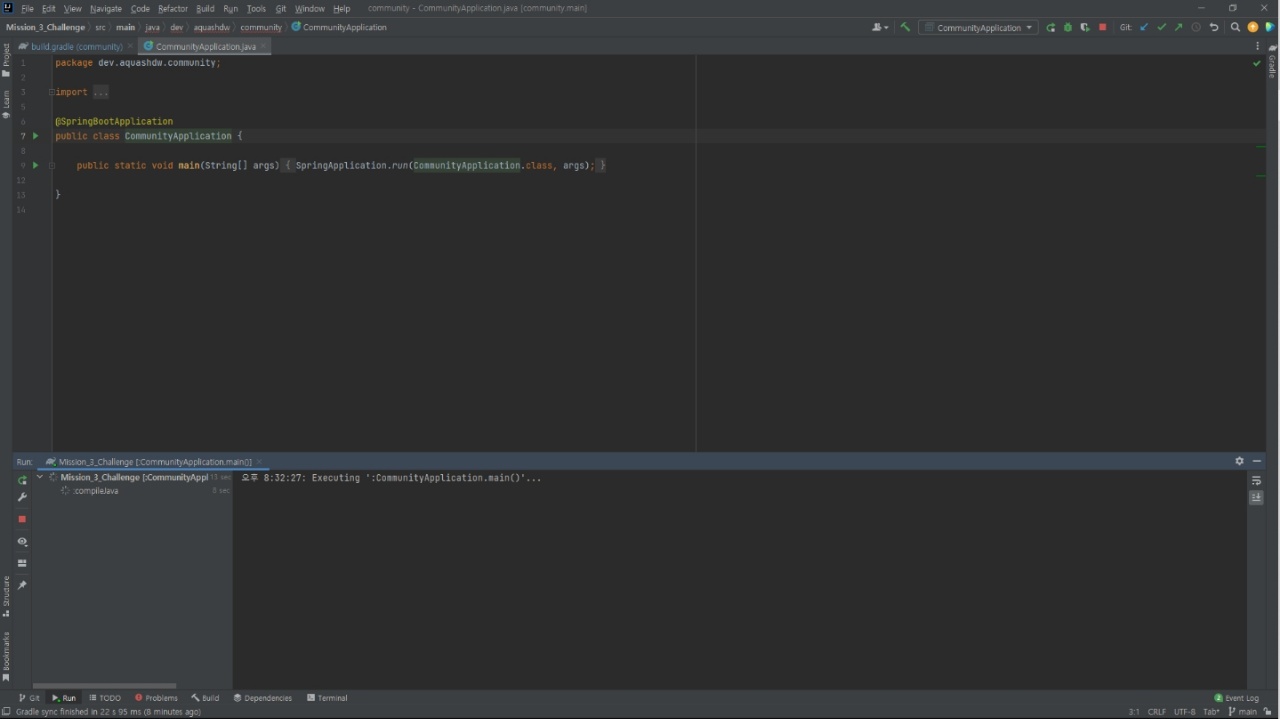Click Git Update Project blue arrow
The height and width of the screenshot is (719, 1280).
pyautogui.click(x=1144, y=27)
